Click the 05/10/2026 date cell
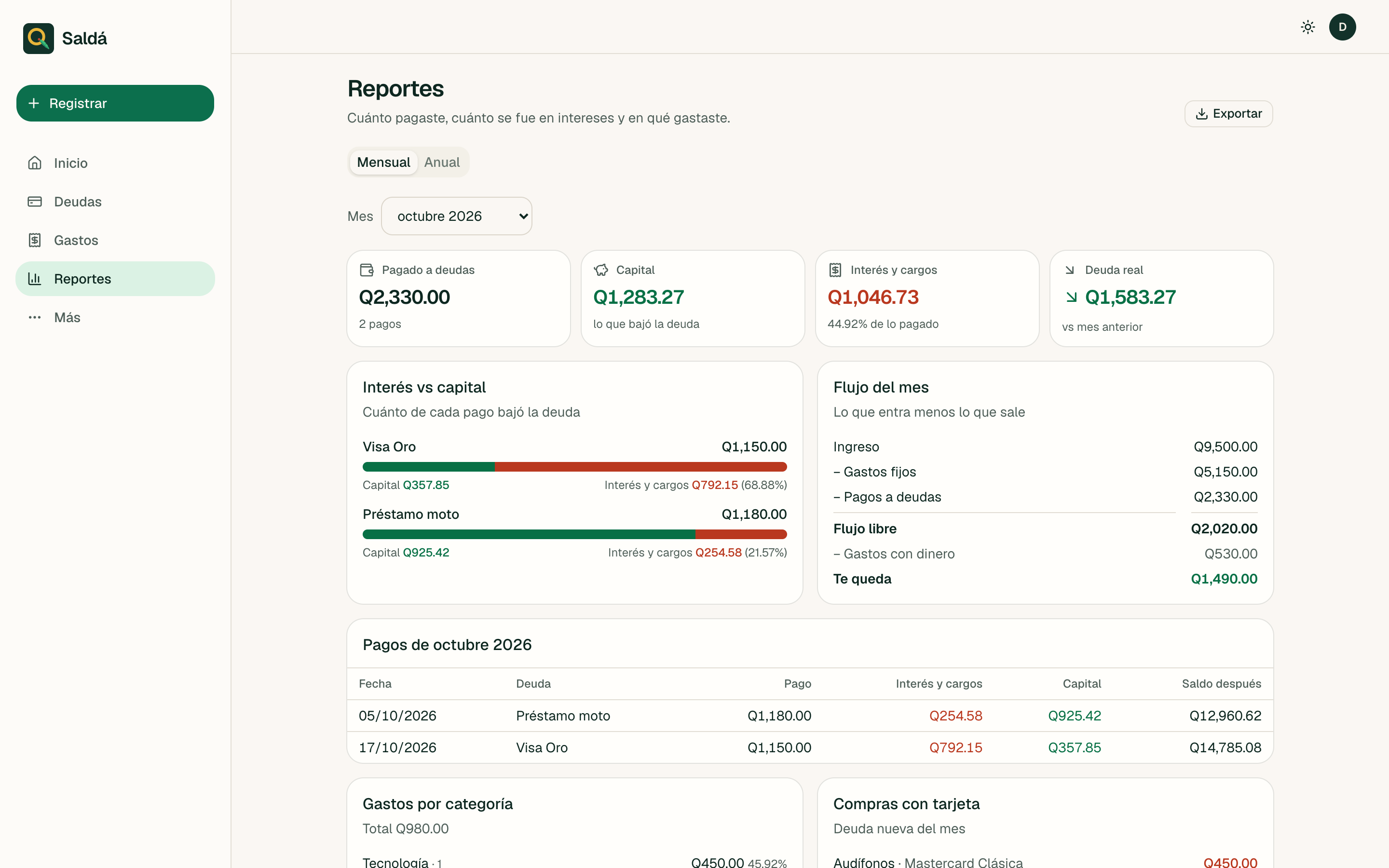This screenshot has width=1389, height=868. pos(397,716)
